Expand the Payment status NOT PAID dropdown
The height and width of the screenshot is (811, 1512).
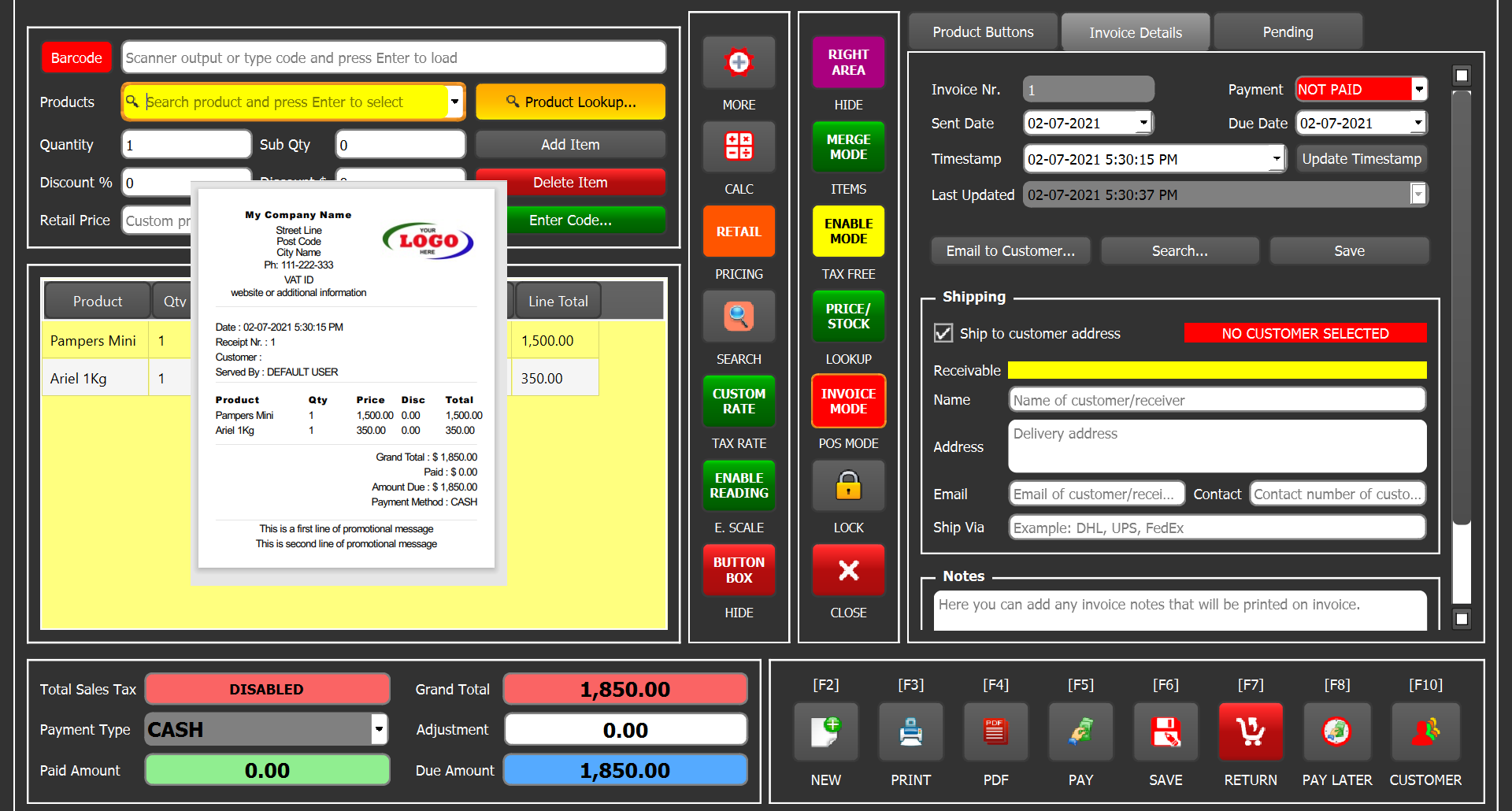point(1418,89)
